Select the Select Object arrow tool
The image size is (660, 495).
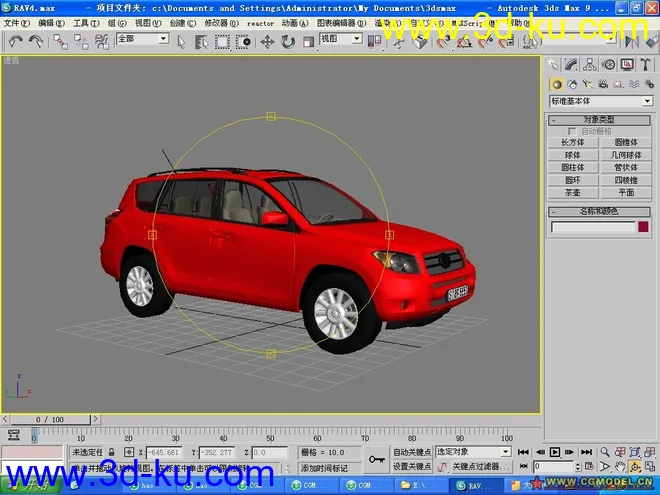[x=181, y=42]
